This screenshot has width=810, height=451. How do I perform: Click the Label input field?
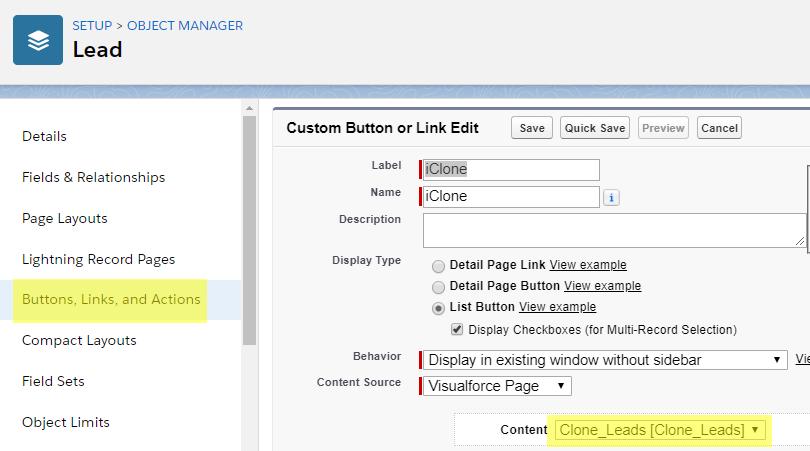coord(511,169)
